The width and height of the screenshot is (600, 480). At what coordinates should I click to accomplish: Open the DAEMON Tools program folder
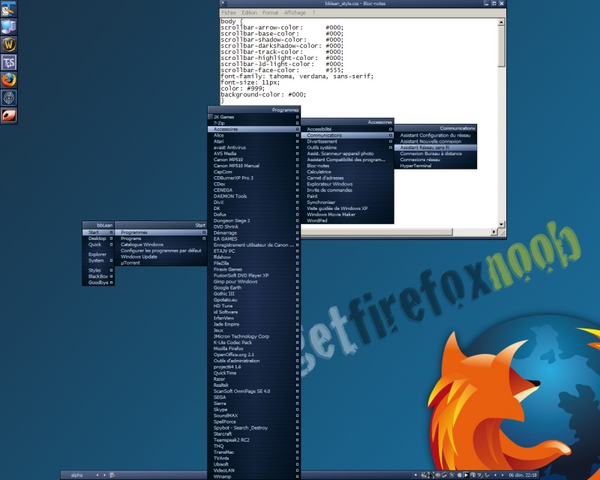tap(254, 196)
